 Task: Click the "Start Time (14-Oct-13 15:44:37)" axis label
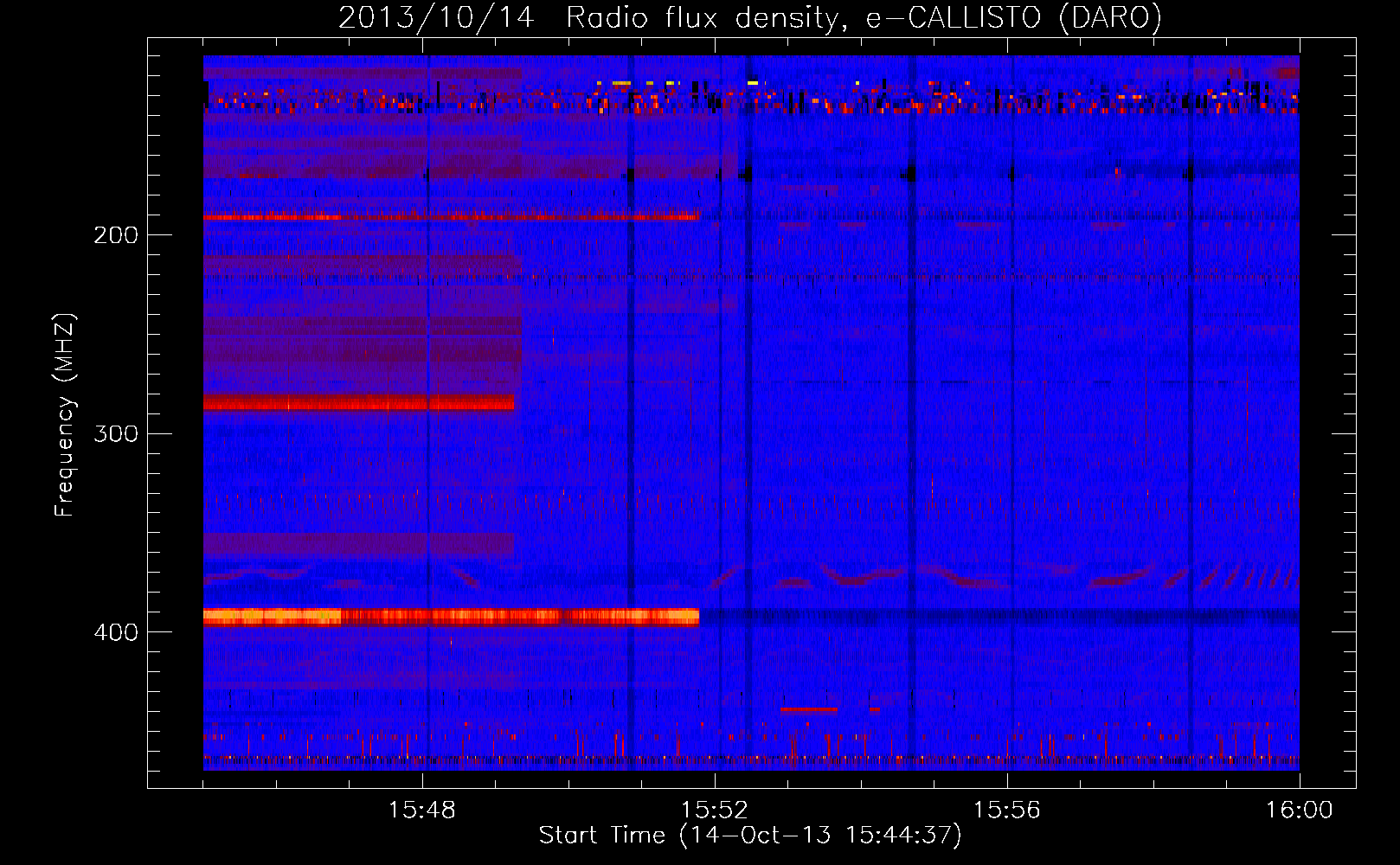pyautogui.click(x=749, y=836)
